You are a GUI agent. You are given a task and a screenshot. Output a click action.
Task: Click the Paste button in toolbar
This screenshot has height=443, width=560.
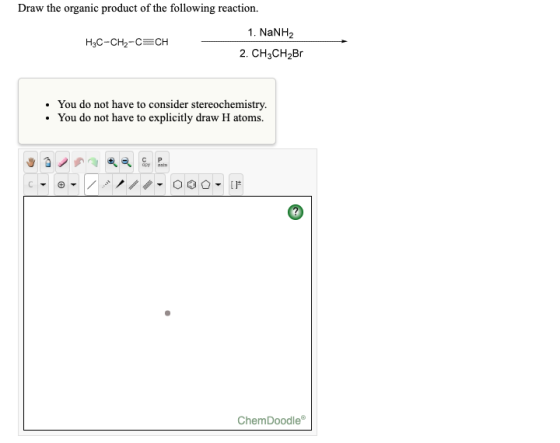tap(162, 162)
